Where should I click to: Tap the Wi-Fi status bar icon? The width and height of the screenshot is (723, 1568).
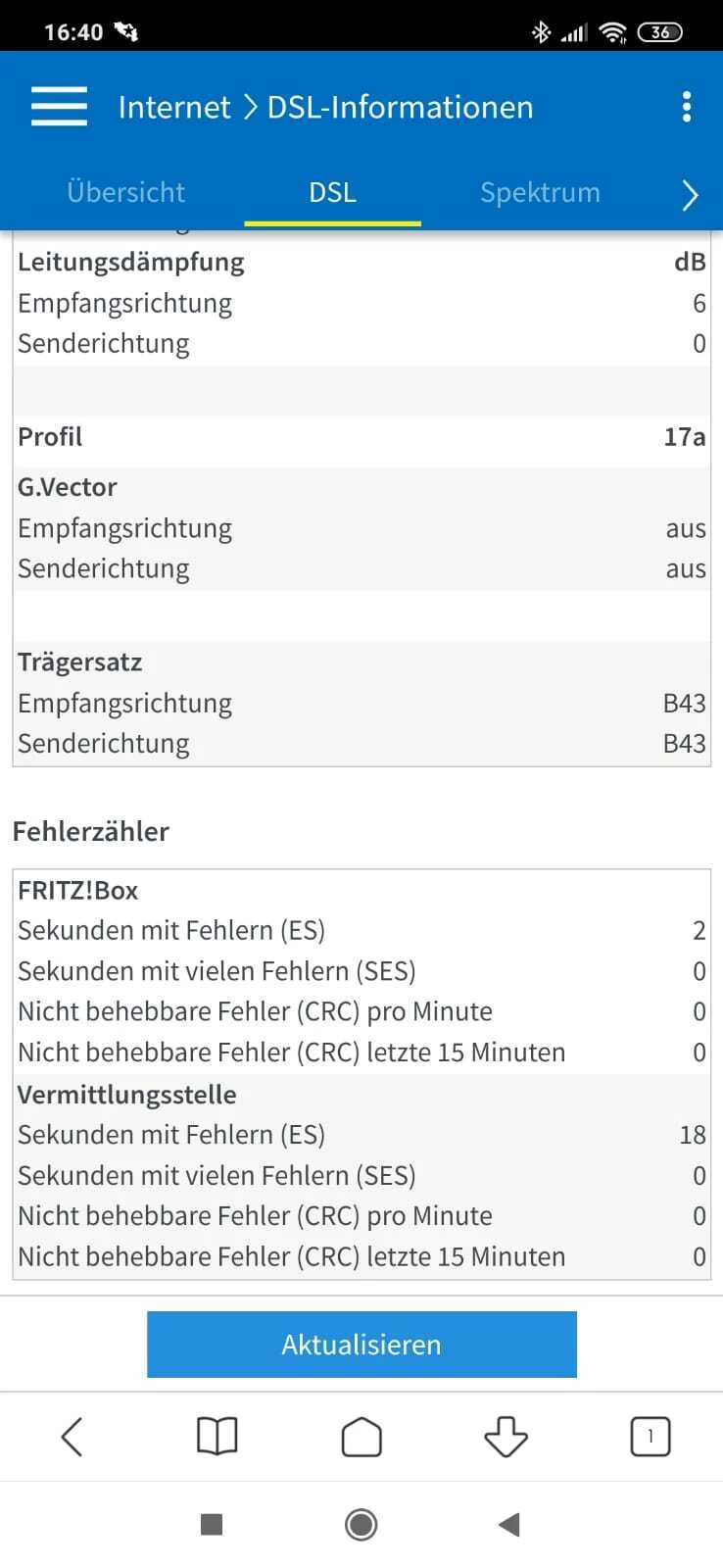[613, 32]
